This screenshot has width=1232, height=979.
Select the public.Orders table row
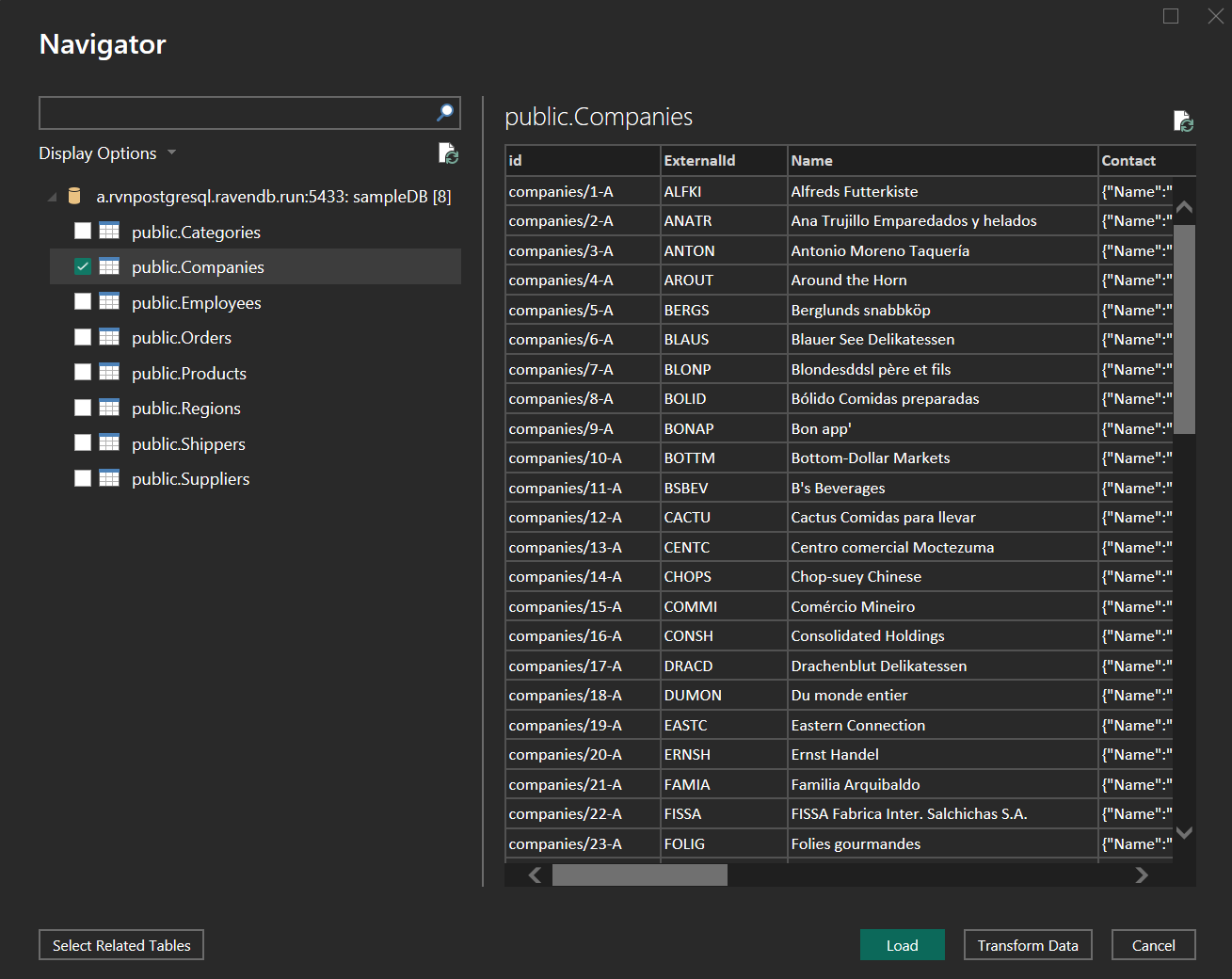click(x=255, y=337)
